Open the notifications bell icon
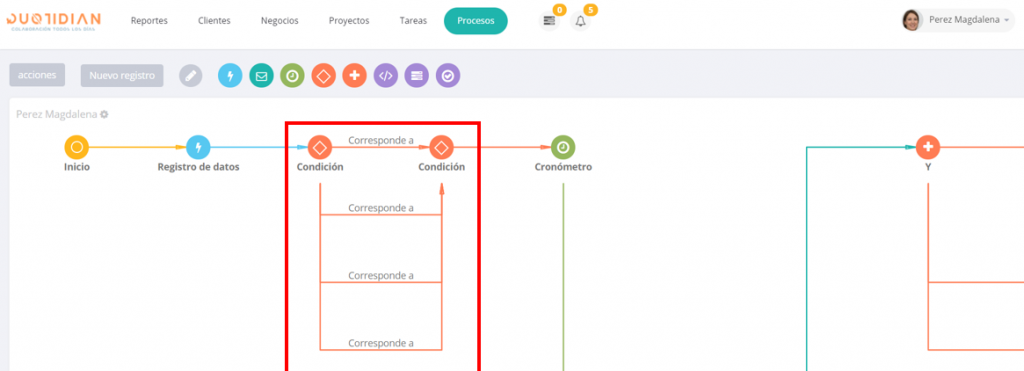The image size is (1024, 371). point(581,21)
